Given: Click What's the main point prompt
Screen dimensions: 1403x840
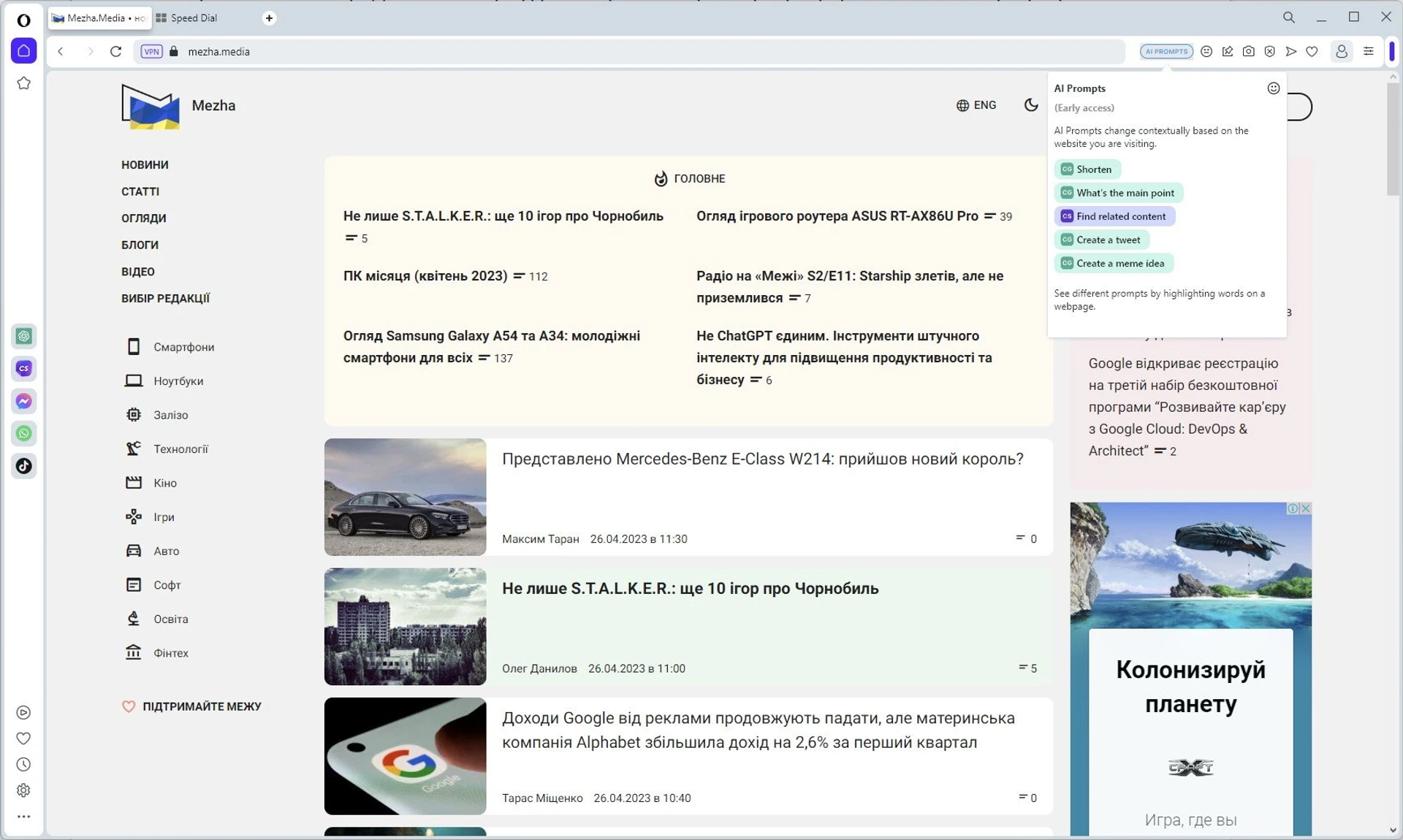Looking at the screenshot, I should (x=1119, y=193).
